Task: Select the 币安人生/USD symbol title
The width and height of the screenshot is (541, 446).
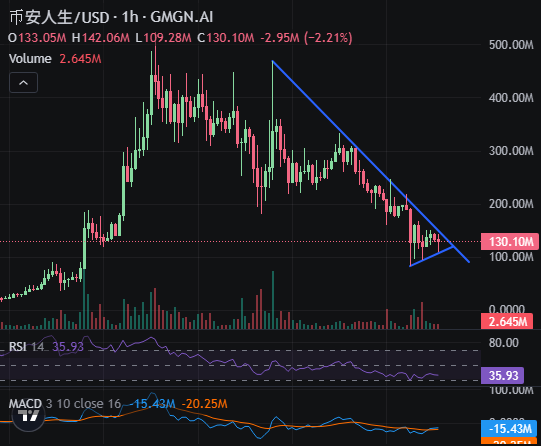Action: [x=59, y=17]
